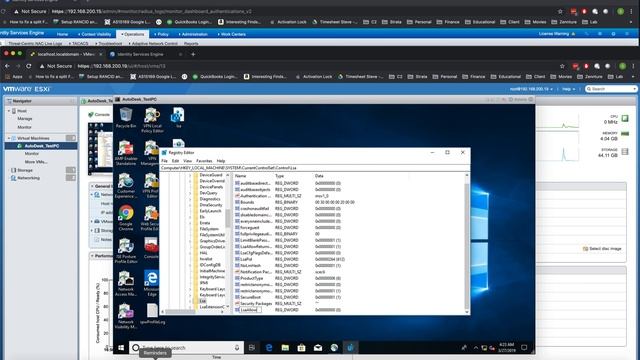Open the Registry Editor Favorites menu
This screenshot has height=360, width=640.
click(204, 161)
